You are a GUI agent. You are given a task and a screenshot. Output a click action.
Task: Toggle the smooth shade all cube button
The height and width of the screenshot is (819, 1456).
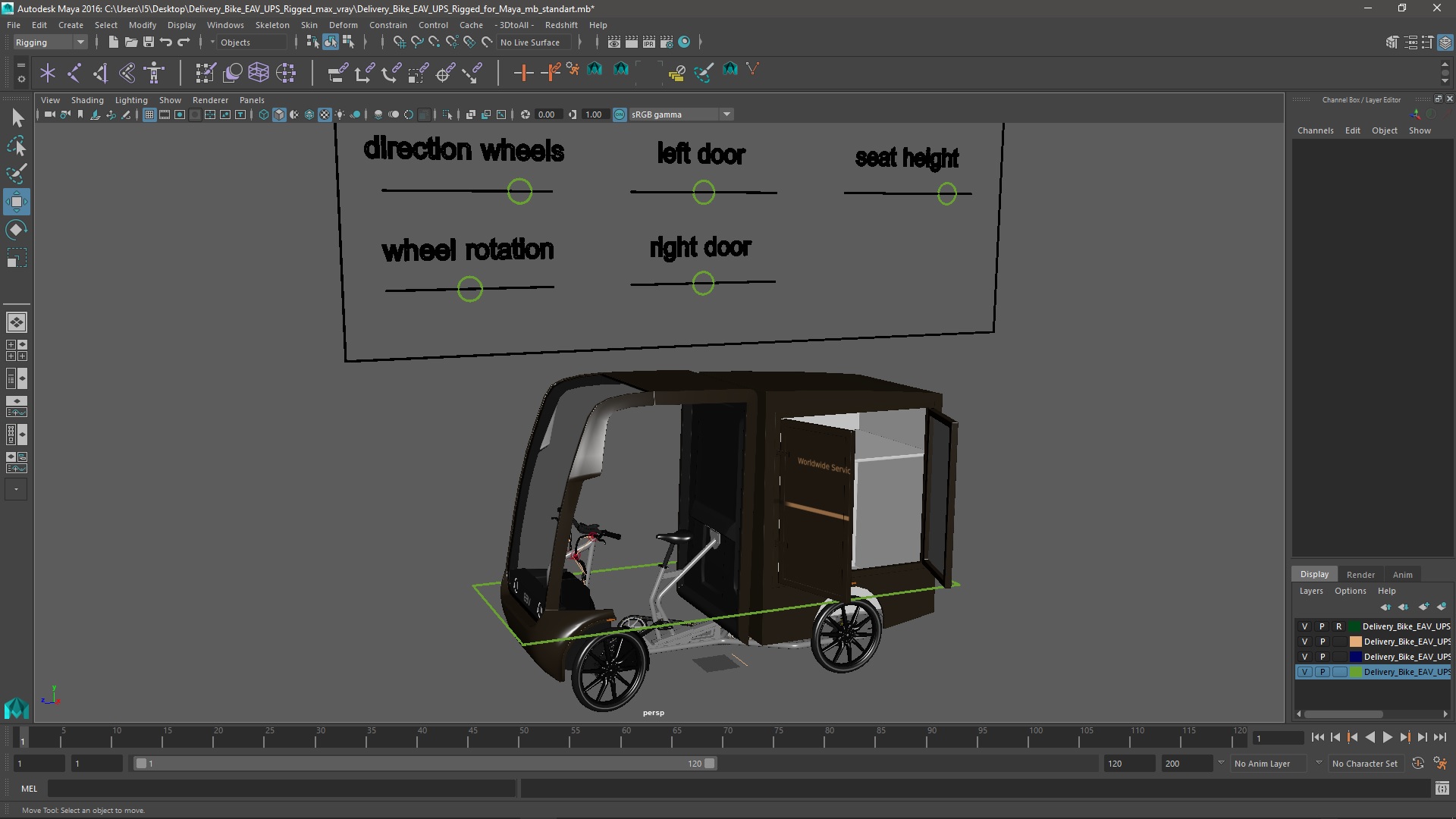(279, 115)
